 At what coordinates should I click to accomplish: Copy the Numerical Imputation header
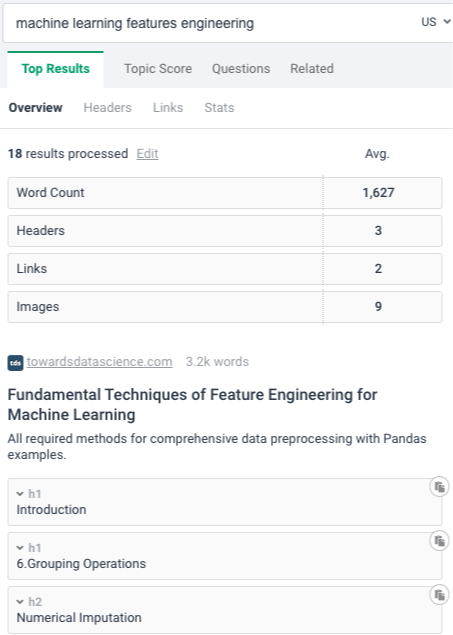tap(439, 595)
